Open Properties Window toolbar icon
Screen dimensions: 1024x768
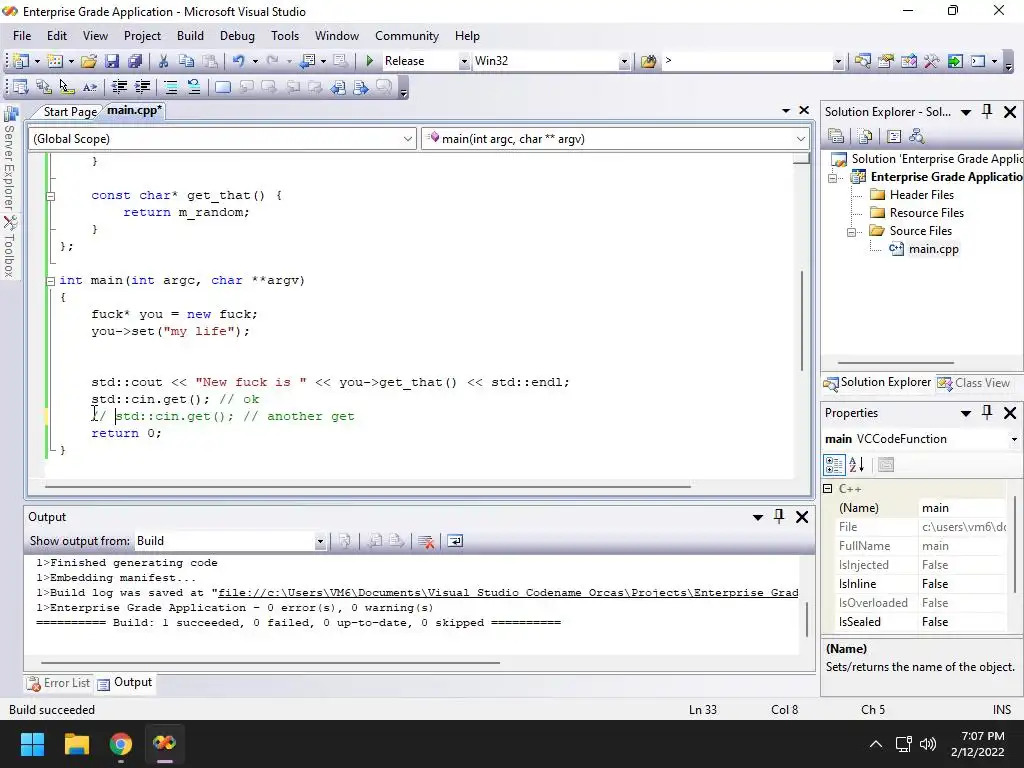click(x=886, y=61)
